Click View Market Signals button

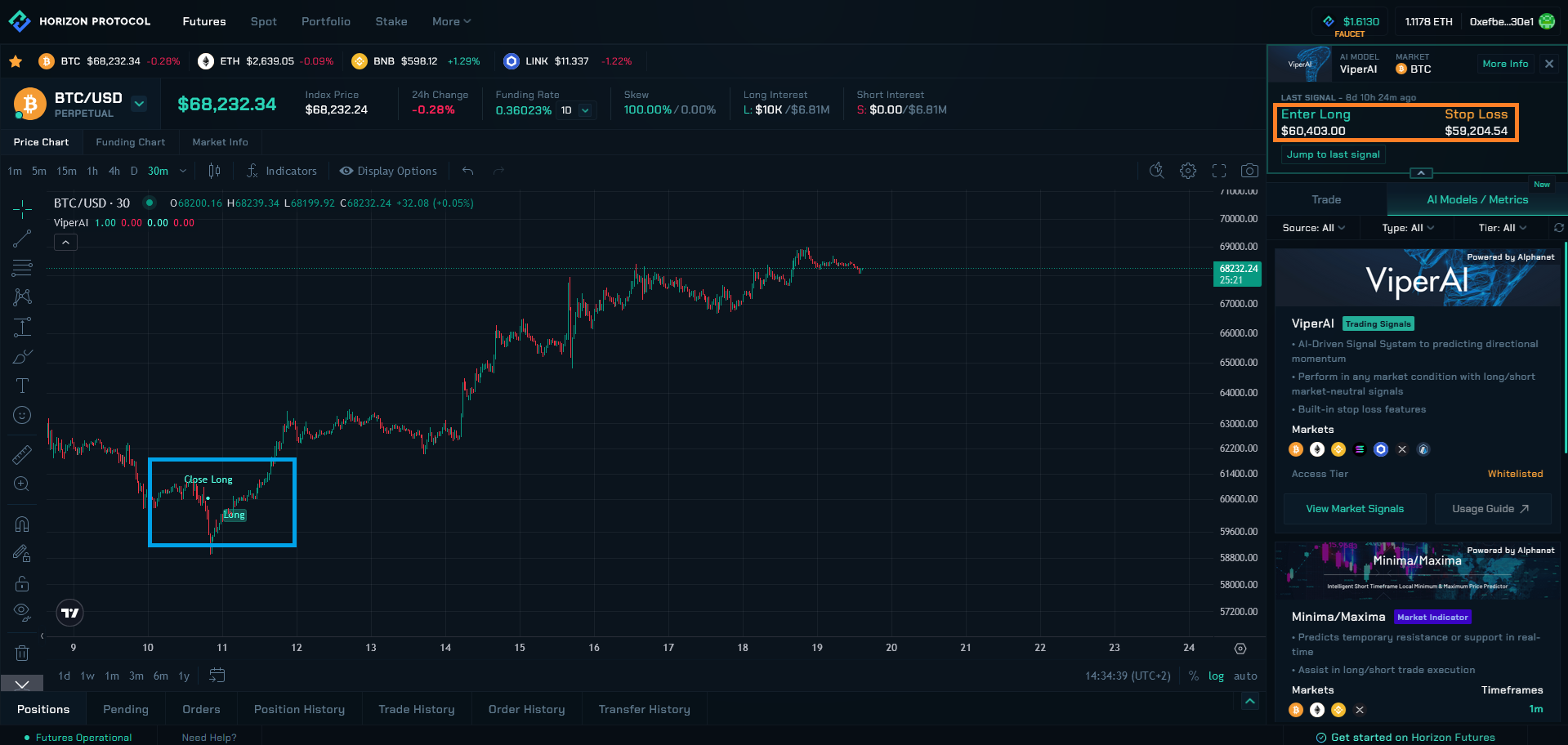(x=1354, y=509)
